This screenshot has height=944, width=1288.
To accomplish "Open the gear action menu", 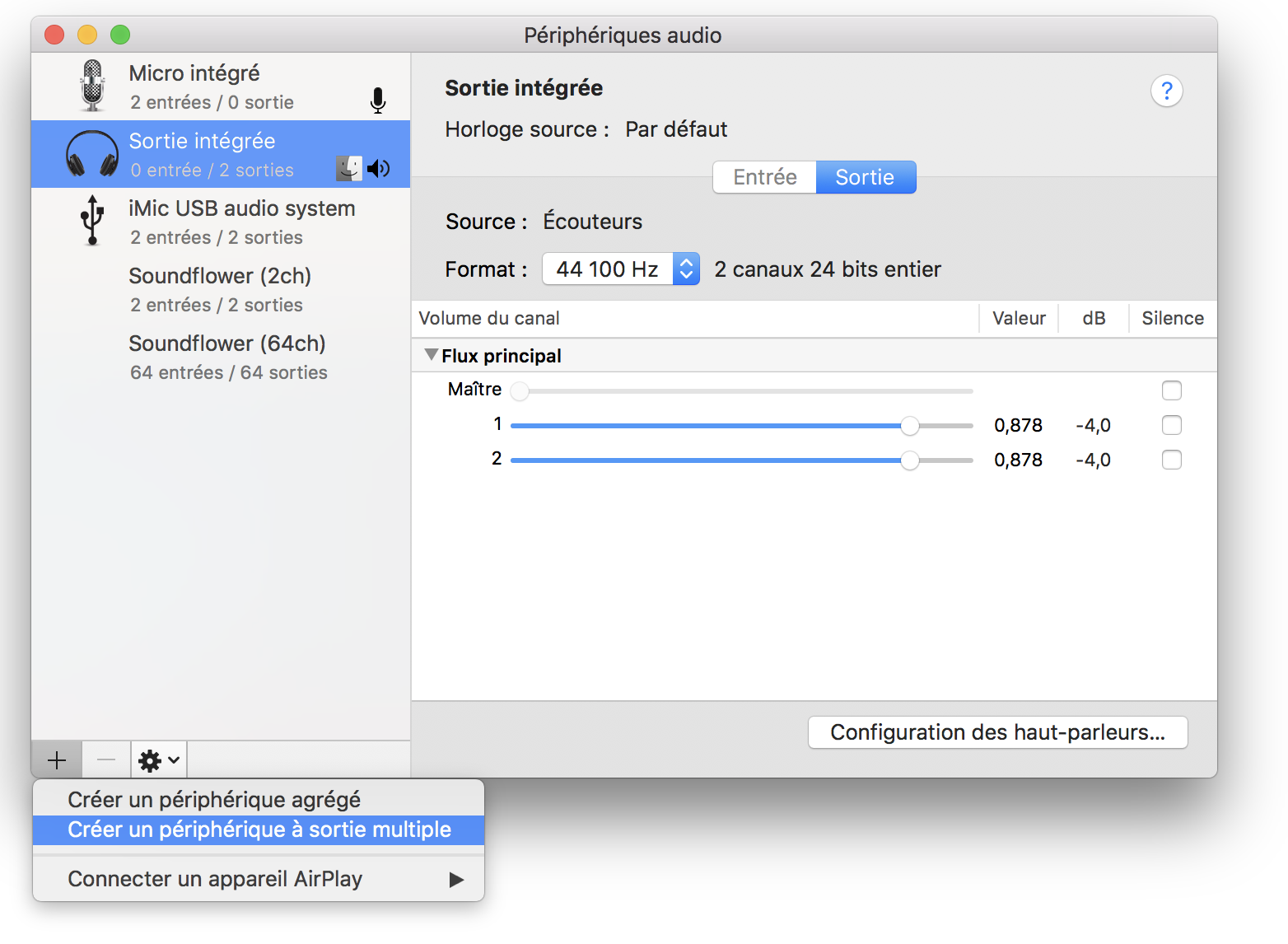I will (159, 759).
